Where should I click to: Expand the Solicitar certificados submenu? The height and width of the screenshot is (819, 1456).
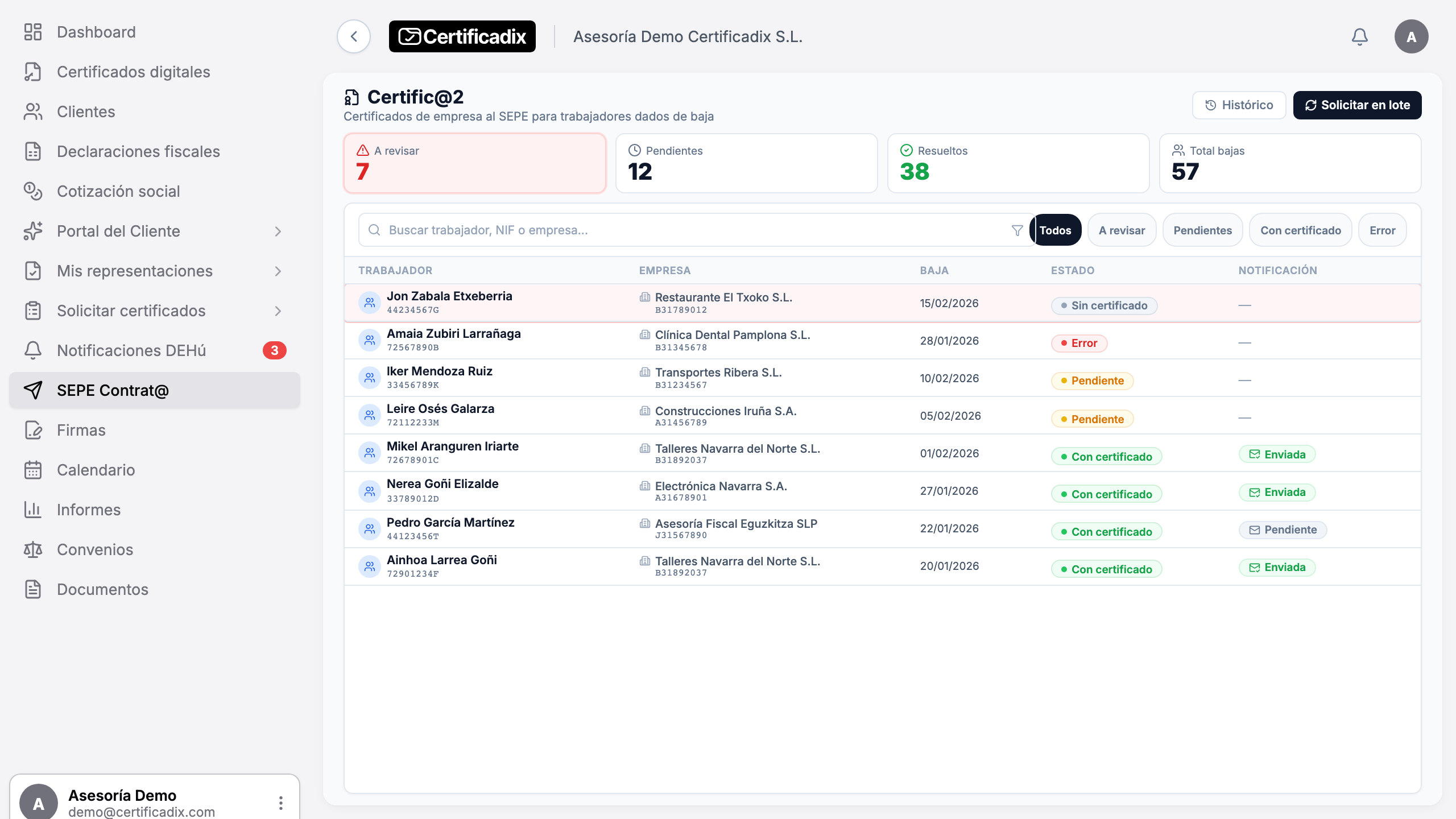278,311
